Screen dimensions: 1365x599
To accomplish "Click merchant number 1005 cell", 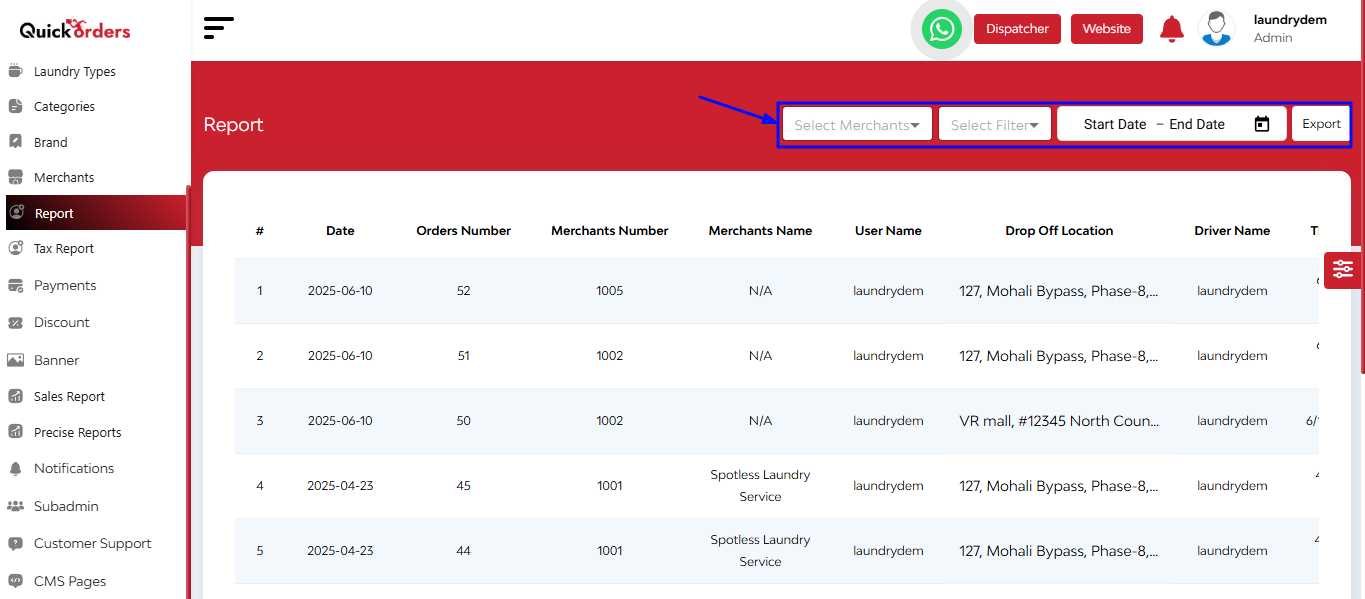I will pyautogui.click(x=610, y=291).
